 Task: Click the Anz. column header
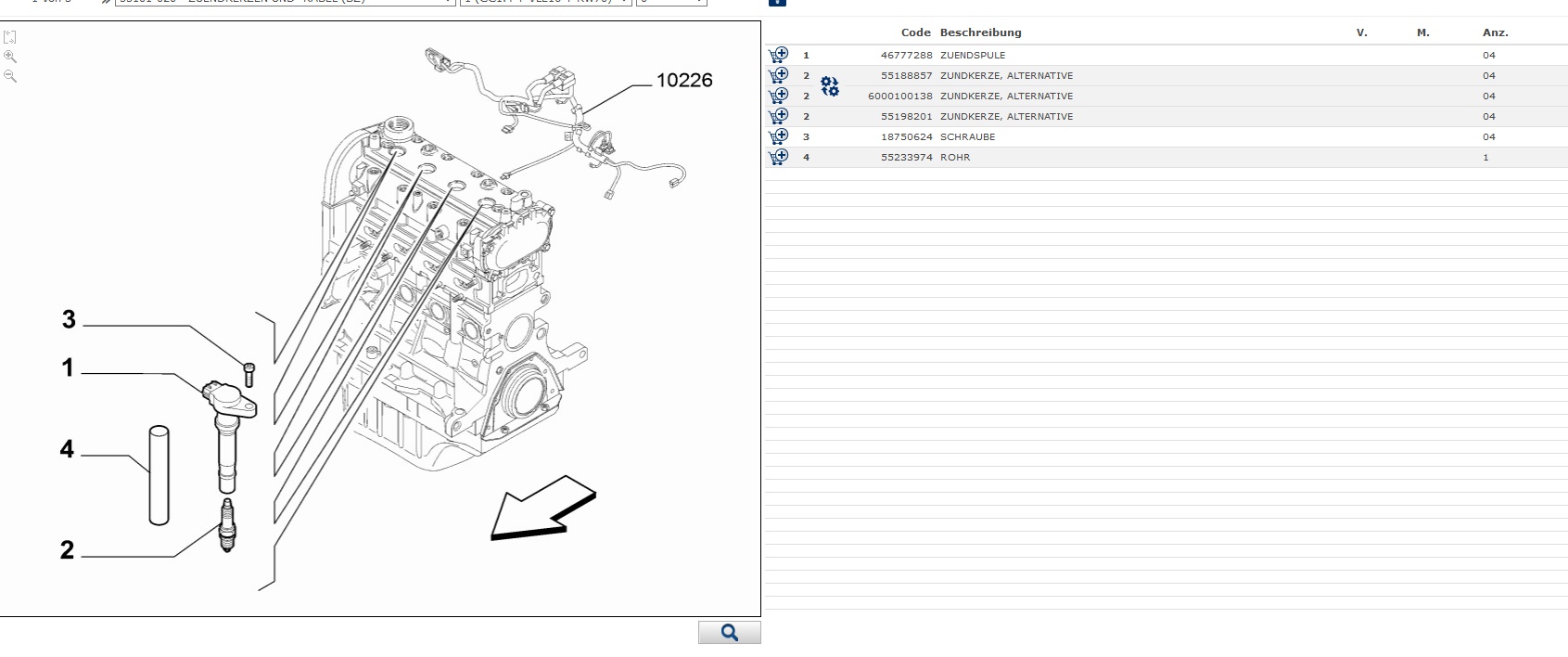pyautogui.click(x=1495, y=32)
